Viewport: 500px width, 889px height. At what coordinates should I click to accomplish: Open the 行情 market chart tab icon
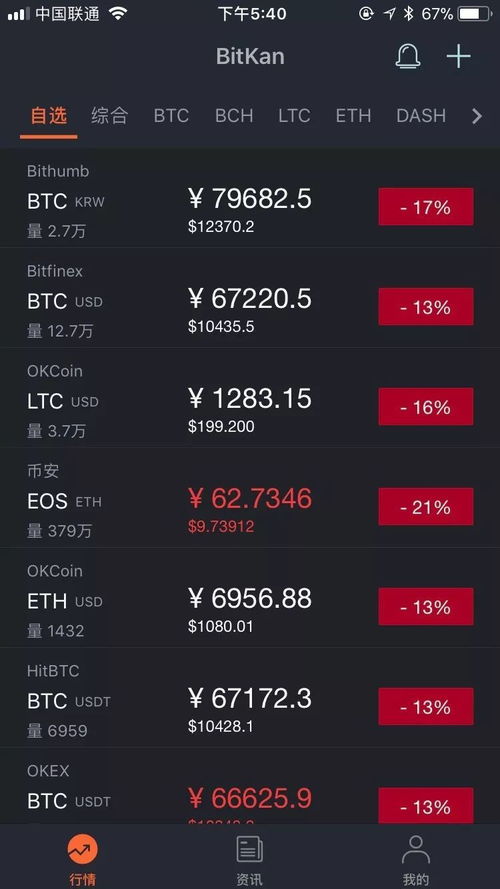83,849
